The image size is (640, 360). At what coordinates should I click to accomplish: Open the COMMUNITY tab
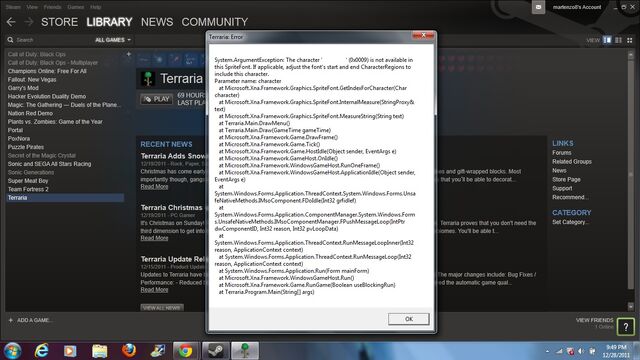click(x=215, y=22)
